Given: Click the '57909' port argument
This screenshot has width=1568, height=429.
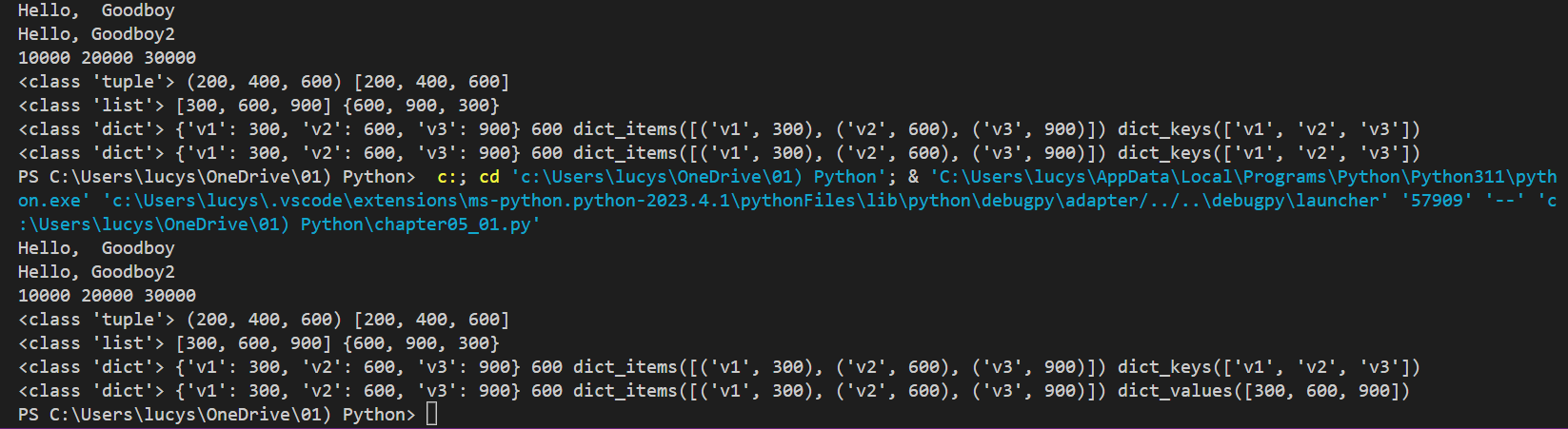Looking at the screenshot, I should click(1437, 200).
